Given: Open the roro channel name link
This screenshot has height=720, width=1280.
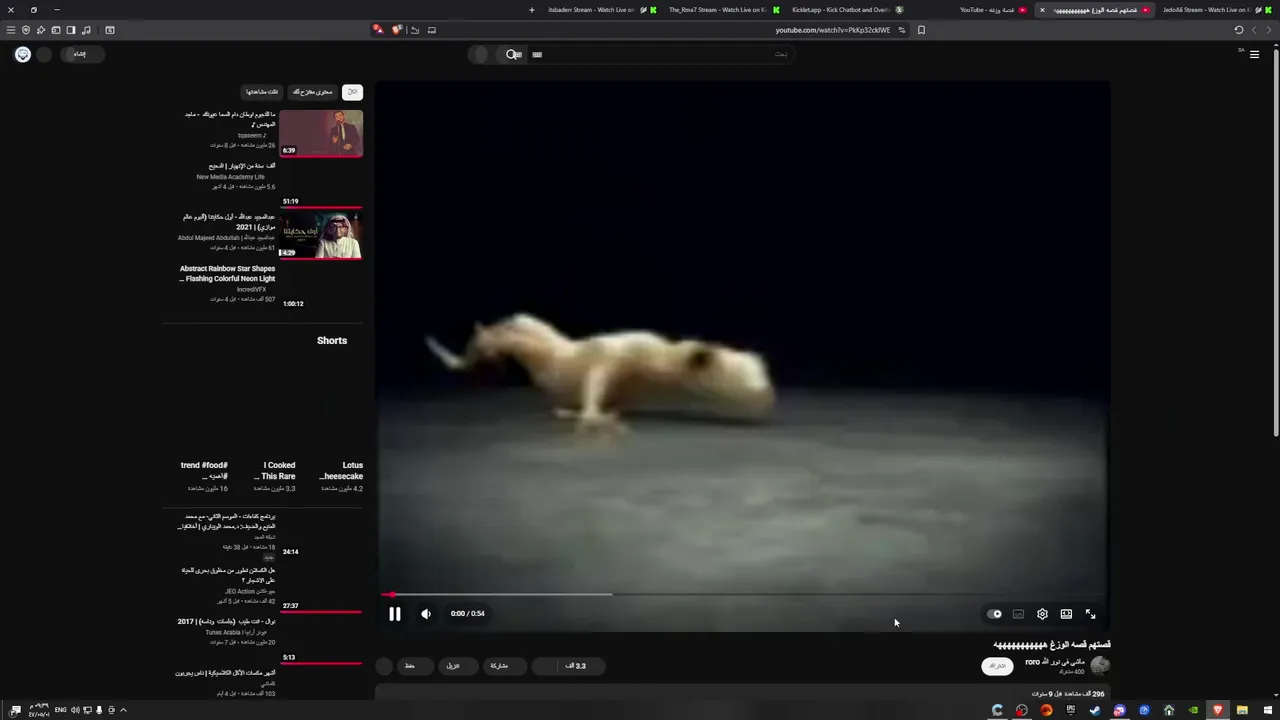Looking at the screenshot, I should (x=1054, y=662).
